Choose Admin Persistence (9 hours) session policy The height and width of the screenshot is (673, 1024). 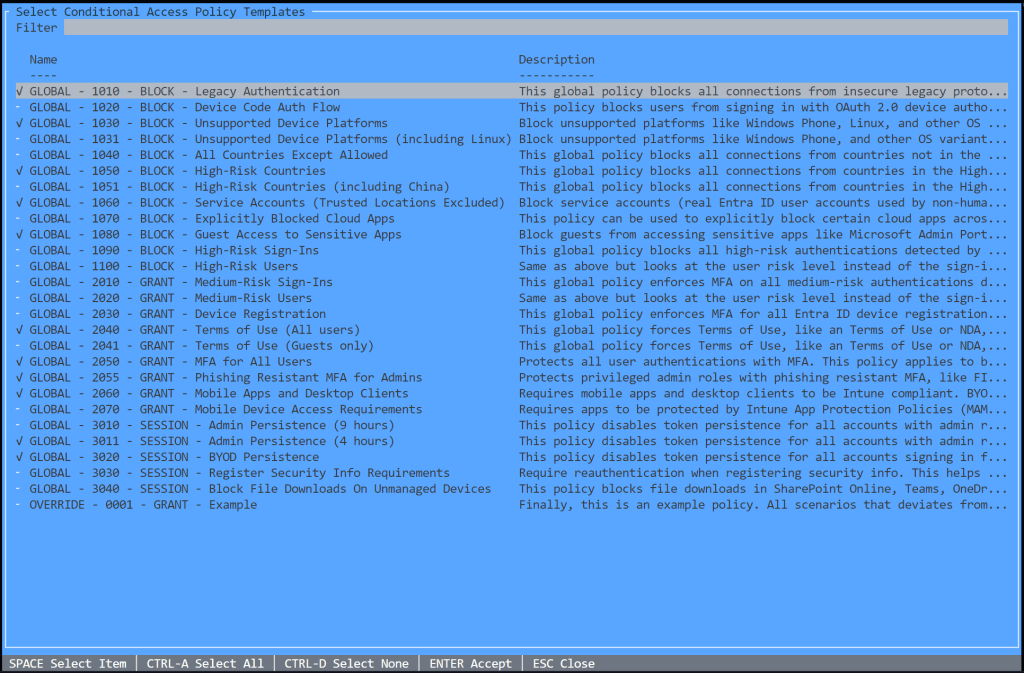[x=212, y=425]
